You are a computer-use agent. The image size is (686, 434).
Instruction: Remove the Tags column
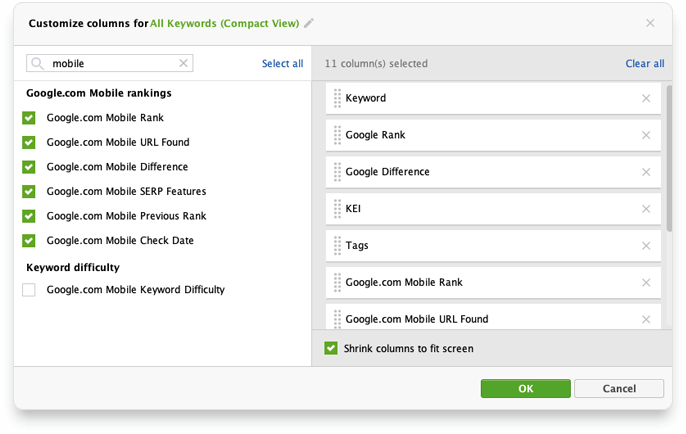tap(646, 246)
